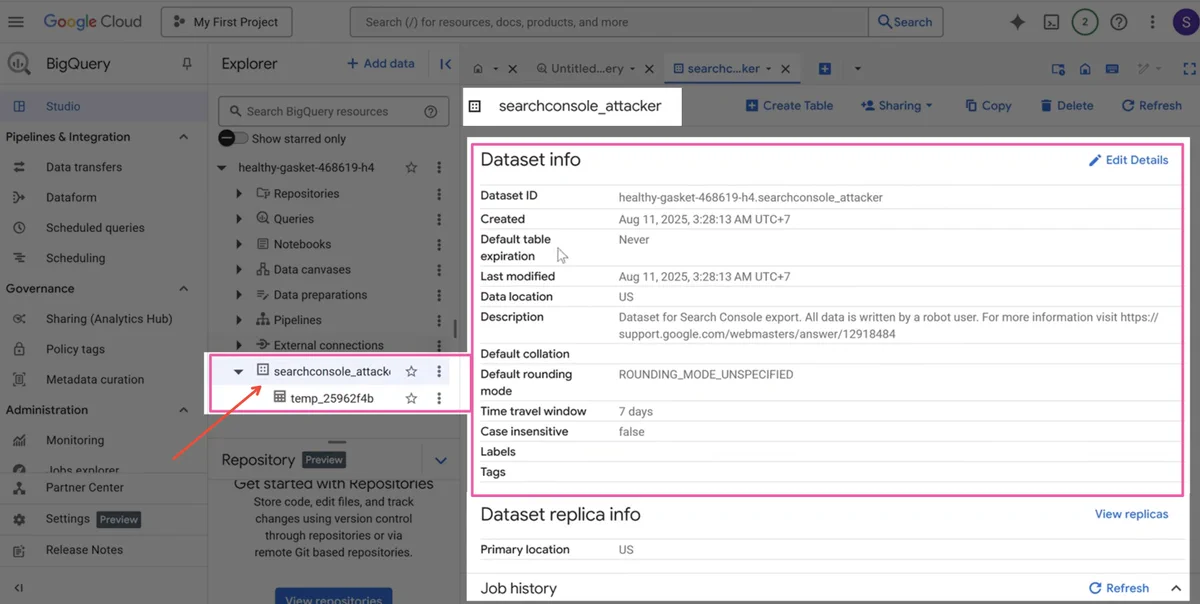Viewport: 1200px width, 604px height.
Task: Expand the Data preparations tree node
Action: coord(239,295)
